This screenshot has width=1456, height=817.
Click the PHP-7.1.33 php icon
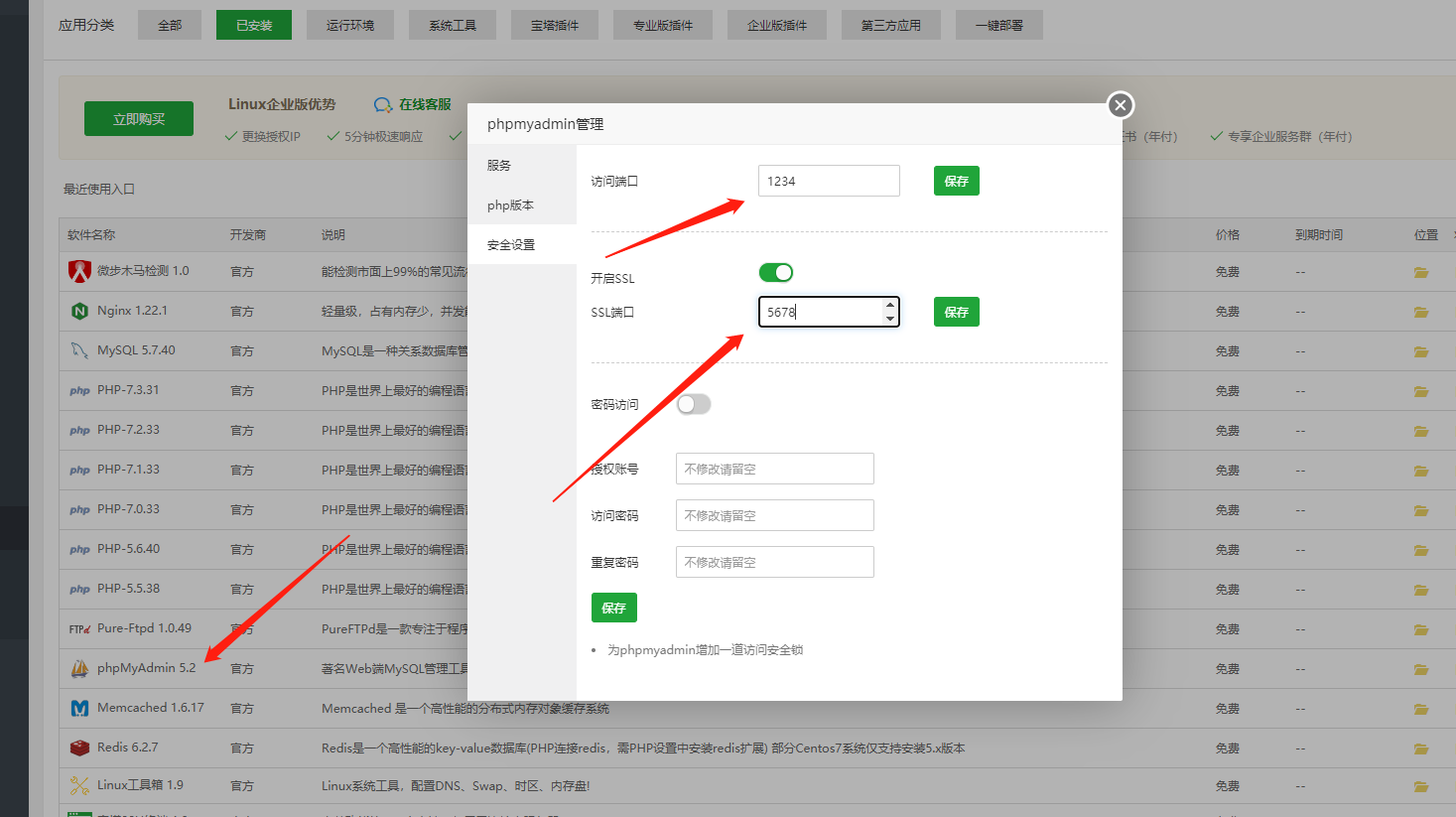[x=79, y=470]
